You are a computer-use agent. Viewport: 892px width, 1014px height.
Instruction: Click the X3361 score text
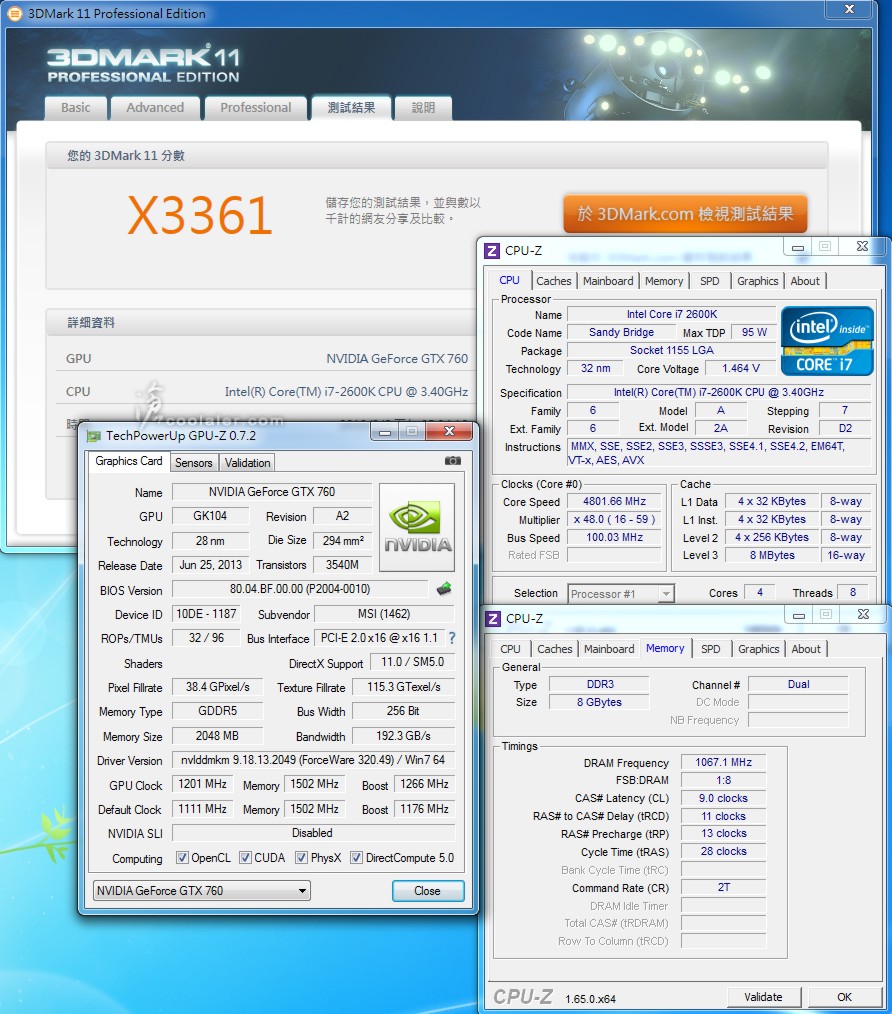200,215
